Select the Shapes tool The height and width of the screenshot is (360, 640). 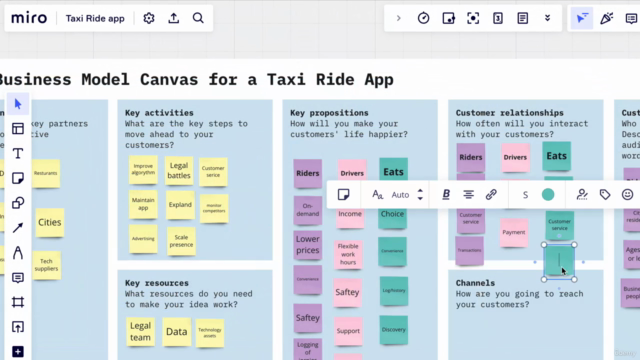18,203
